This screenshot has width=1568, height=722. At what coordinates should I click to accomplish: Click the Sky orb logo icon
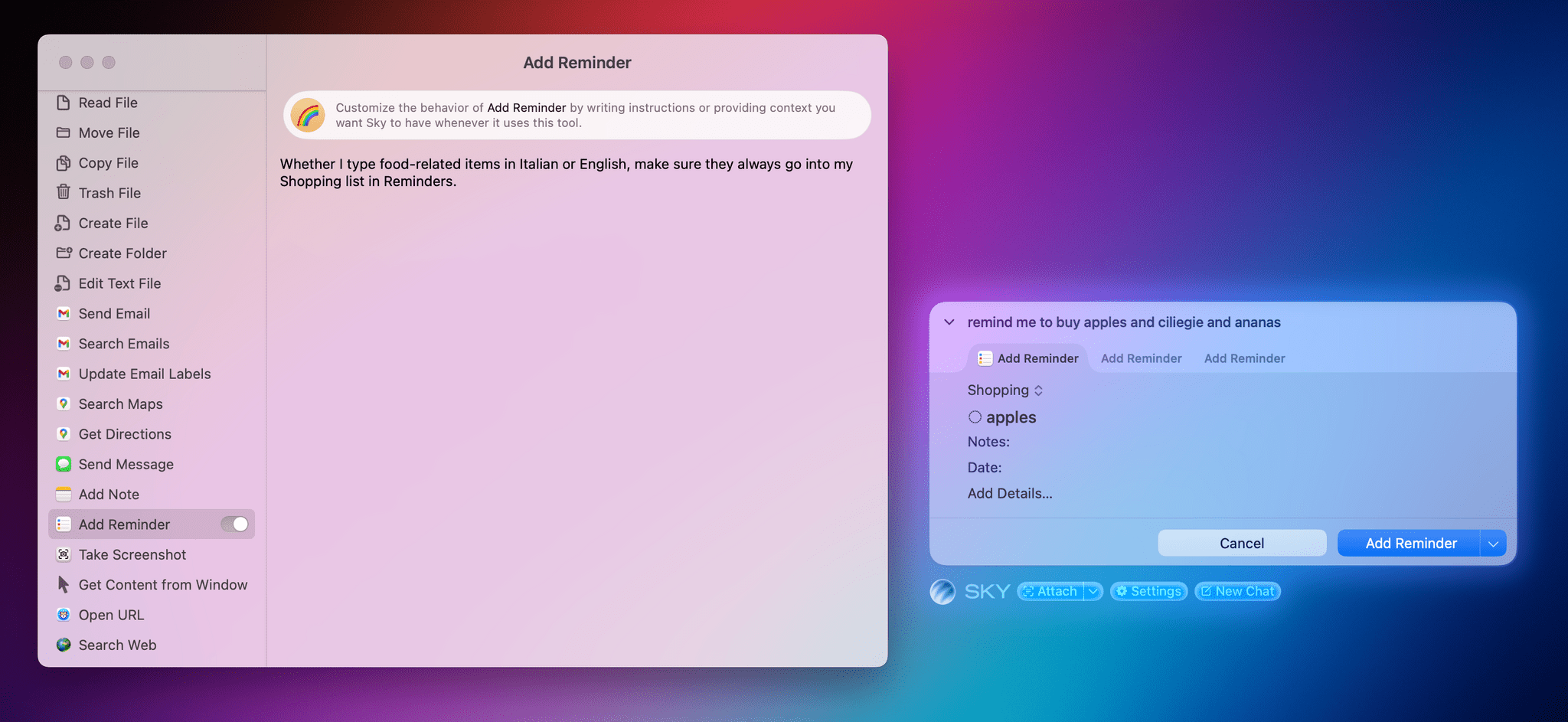942,591
